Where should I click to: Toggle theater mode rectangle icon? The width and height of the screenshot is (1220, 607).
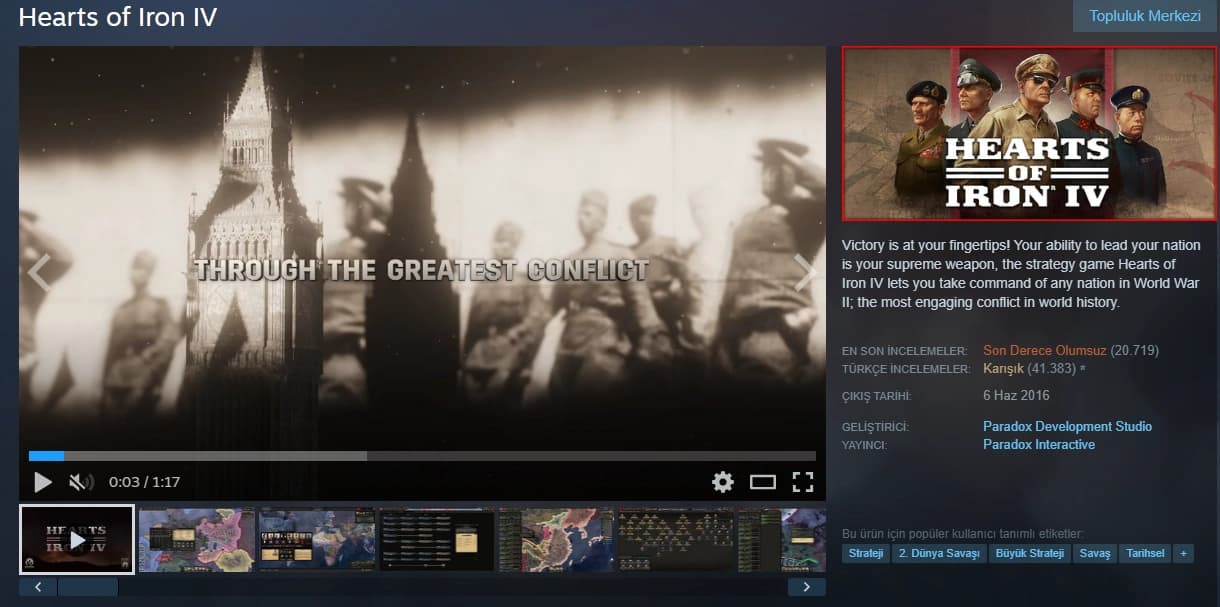point(763,482)
